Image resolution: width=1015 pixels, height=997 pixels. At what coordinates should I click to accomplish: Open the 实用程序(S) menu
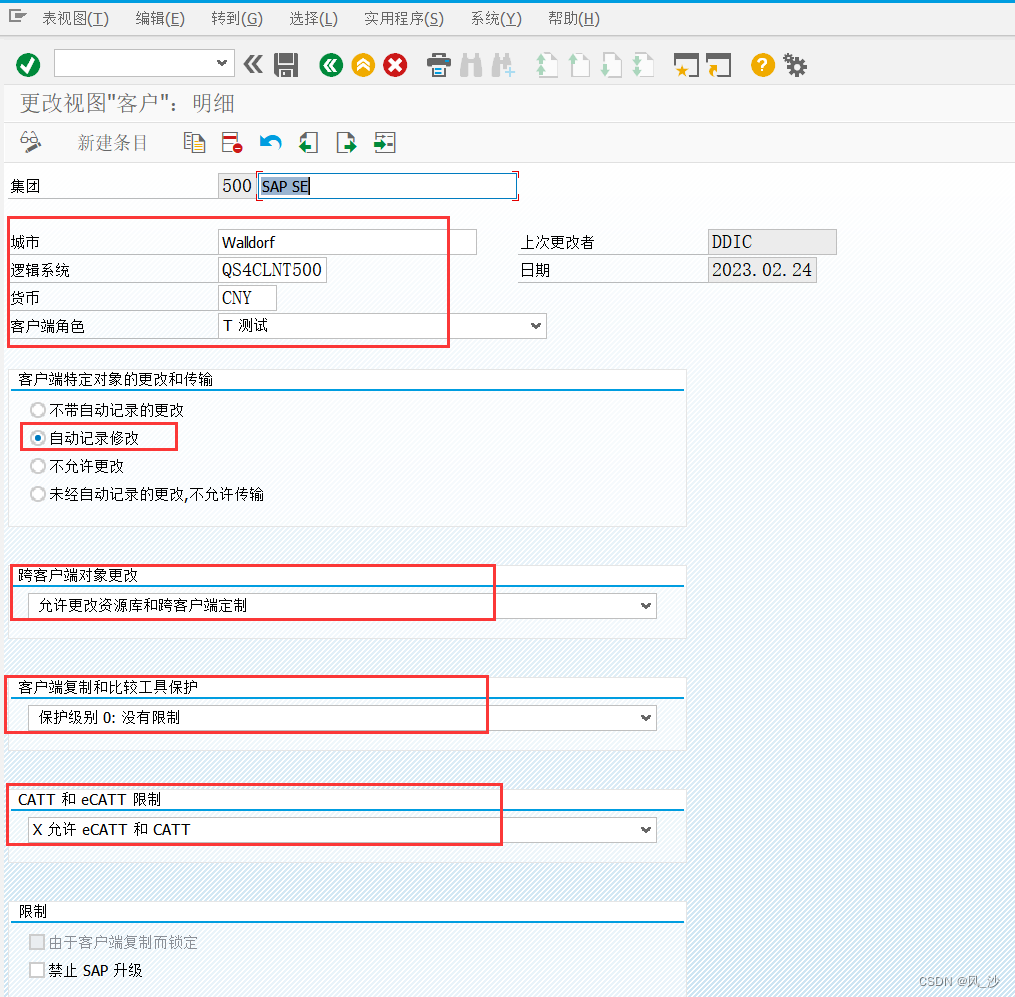(403, 19)
